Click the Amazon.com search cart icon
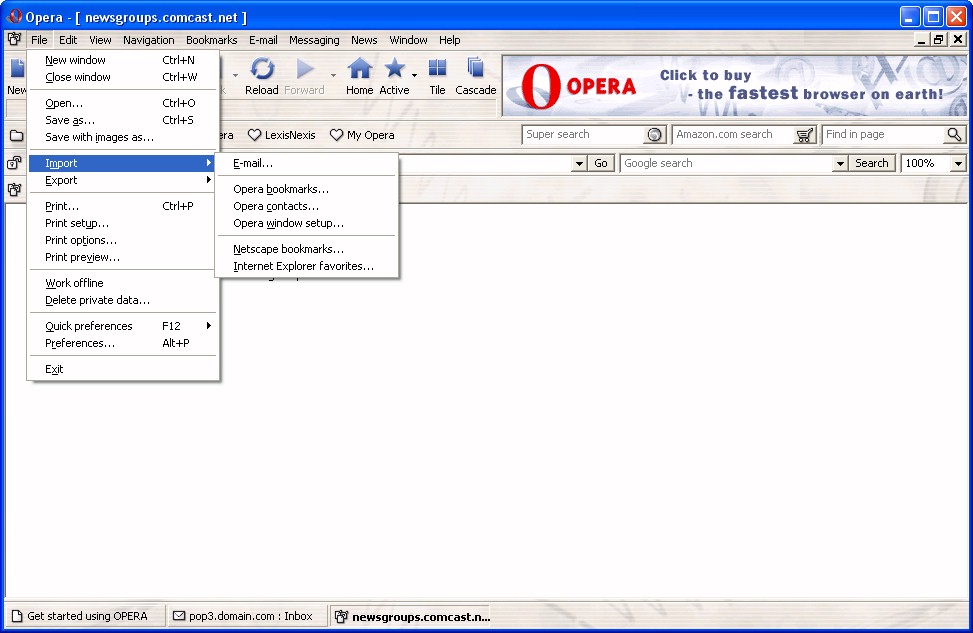The height and width of the screenshot is (633, 973). 805,135
